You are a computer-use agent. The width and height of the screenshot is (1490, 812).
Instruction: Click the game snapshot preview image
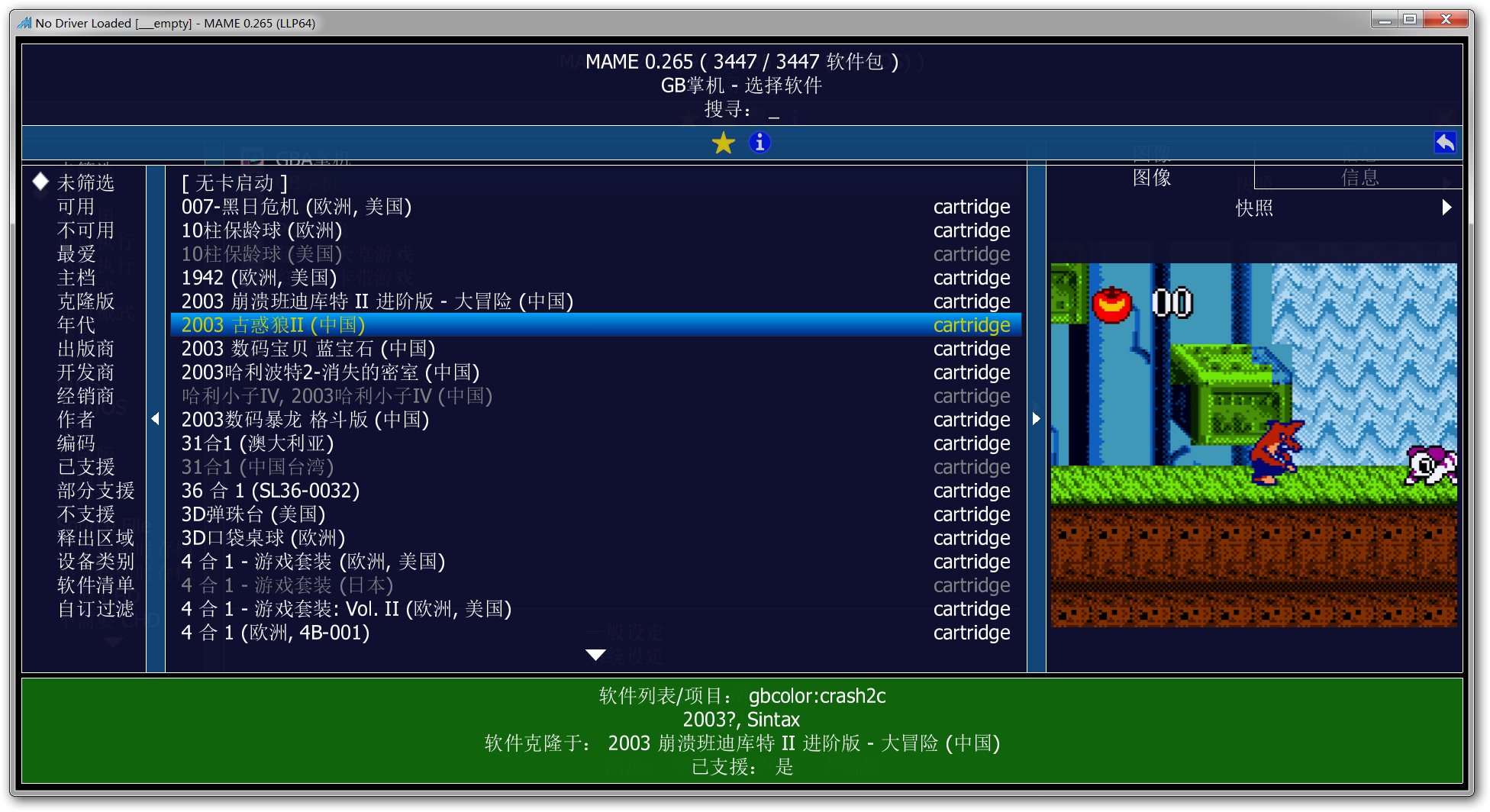click(1253, 445)
